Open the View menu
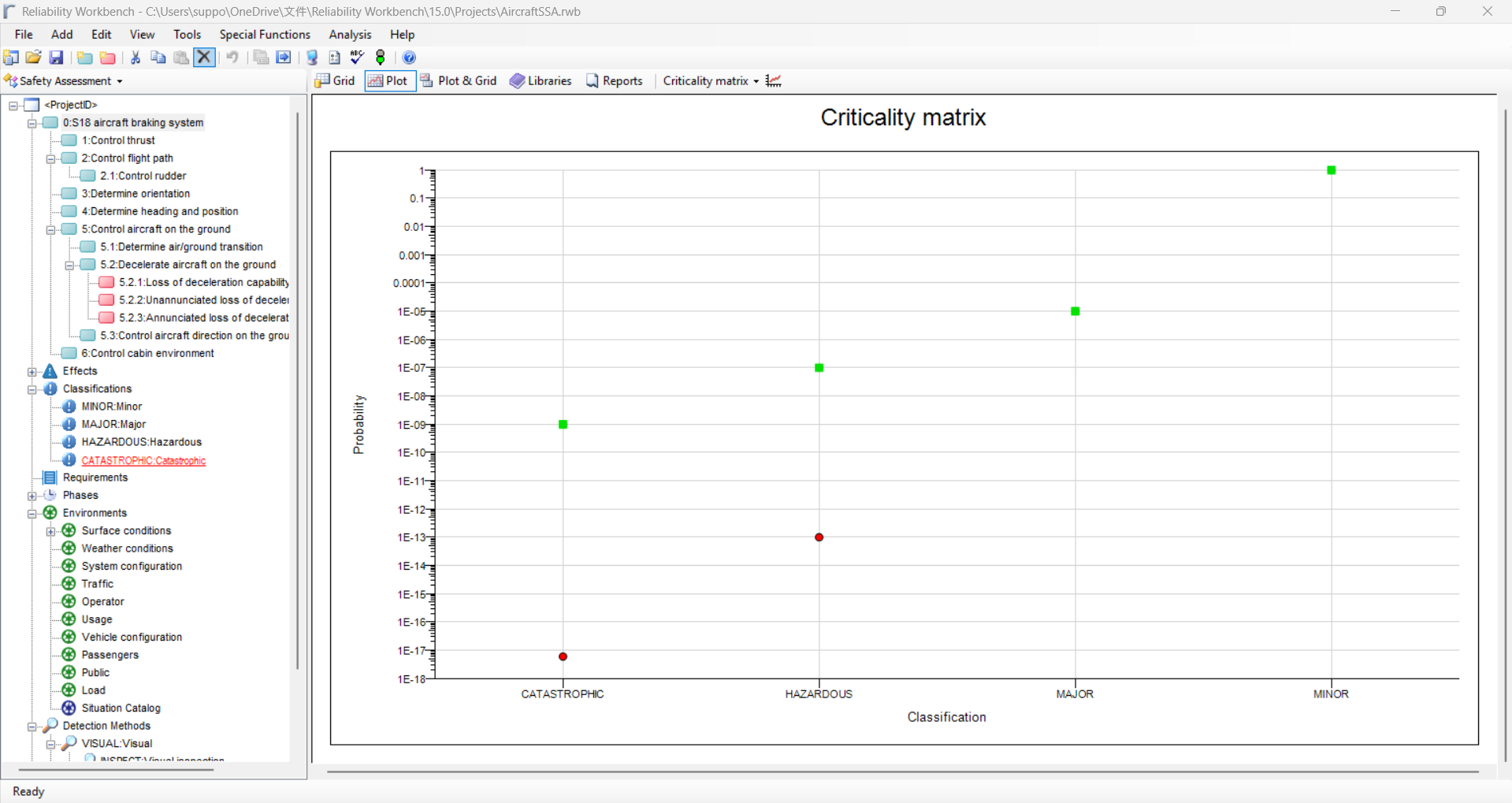Screen dimensions: 1512x803 pos(142,35)
